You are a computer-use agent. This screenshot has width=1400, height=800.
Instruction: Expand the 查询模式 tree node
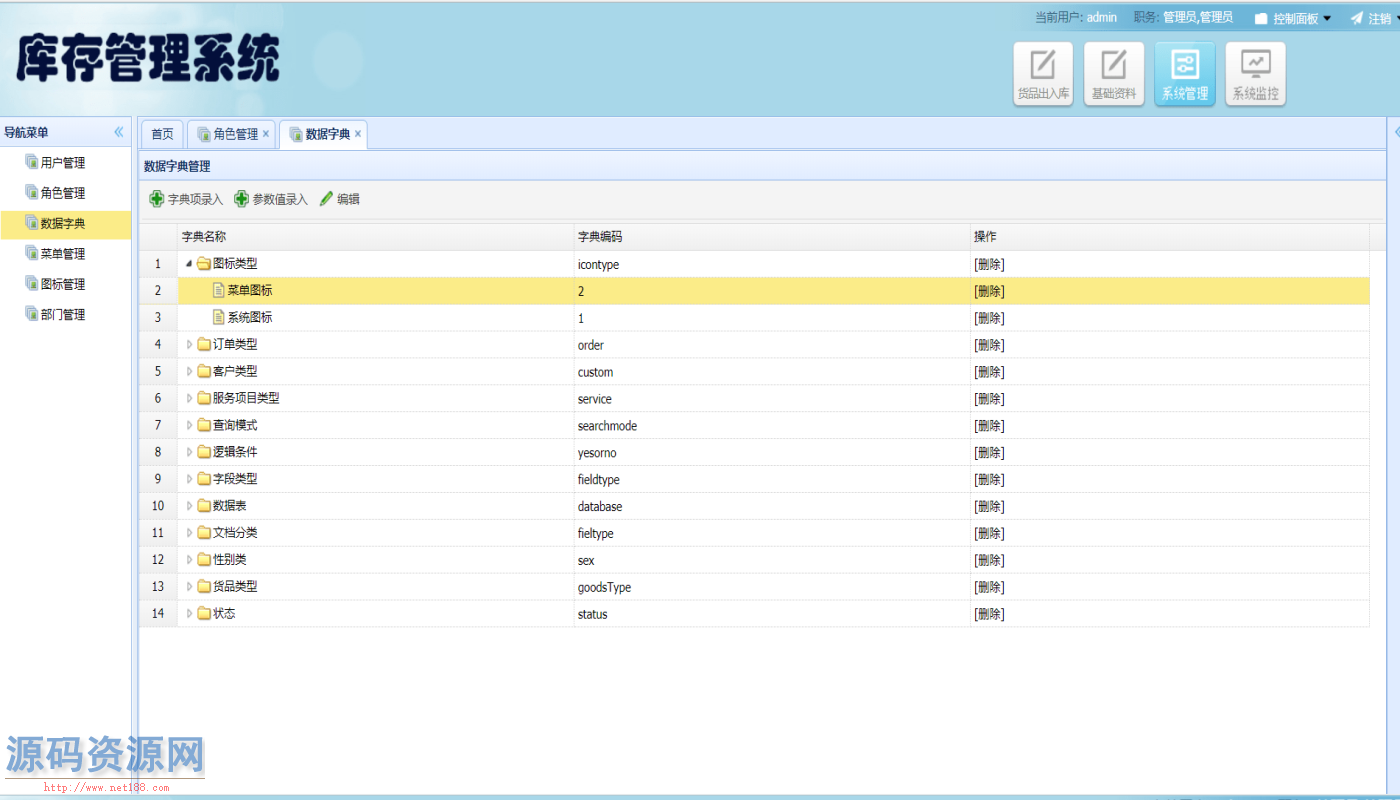point(189,425)
